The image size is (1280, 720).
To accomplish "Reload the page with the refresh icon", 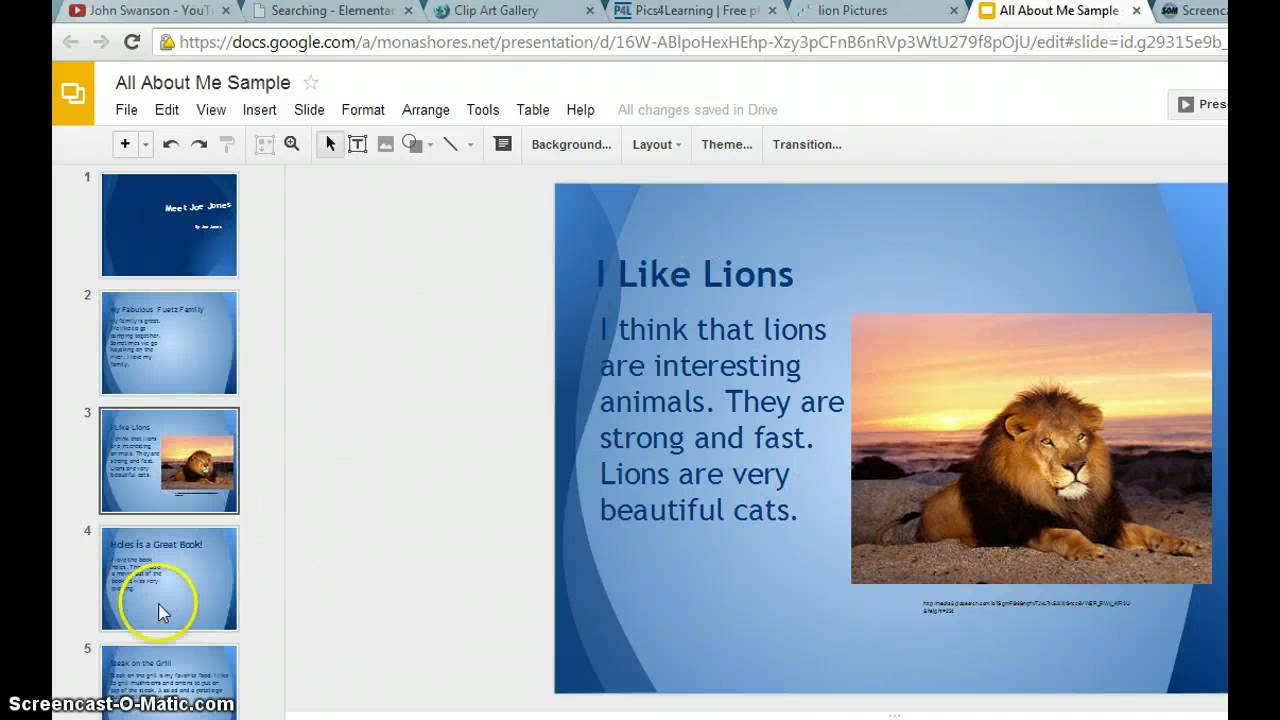I will pos(131,42).
